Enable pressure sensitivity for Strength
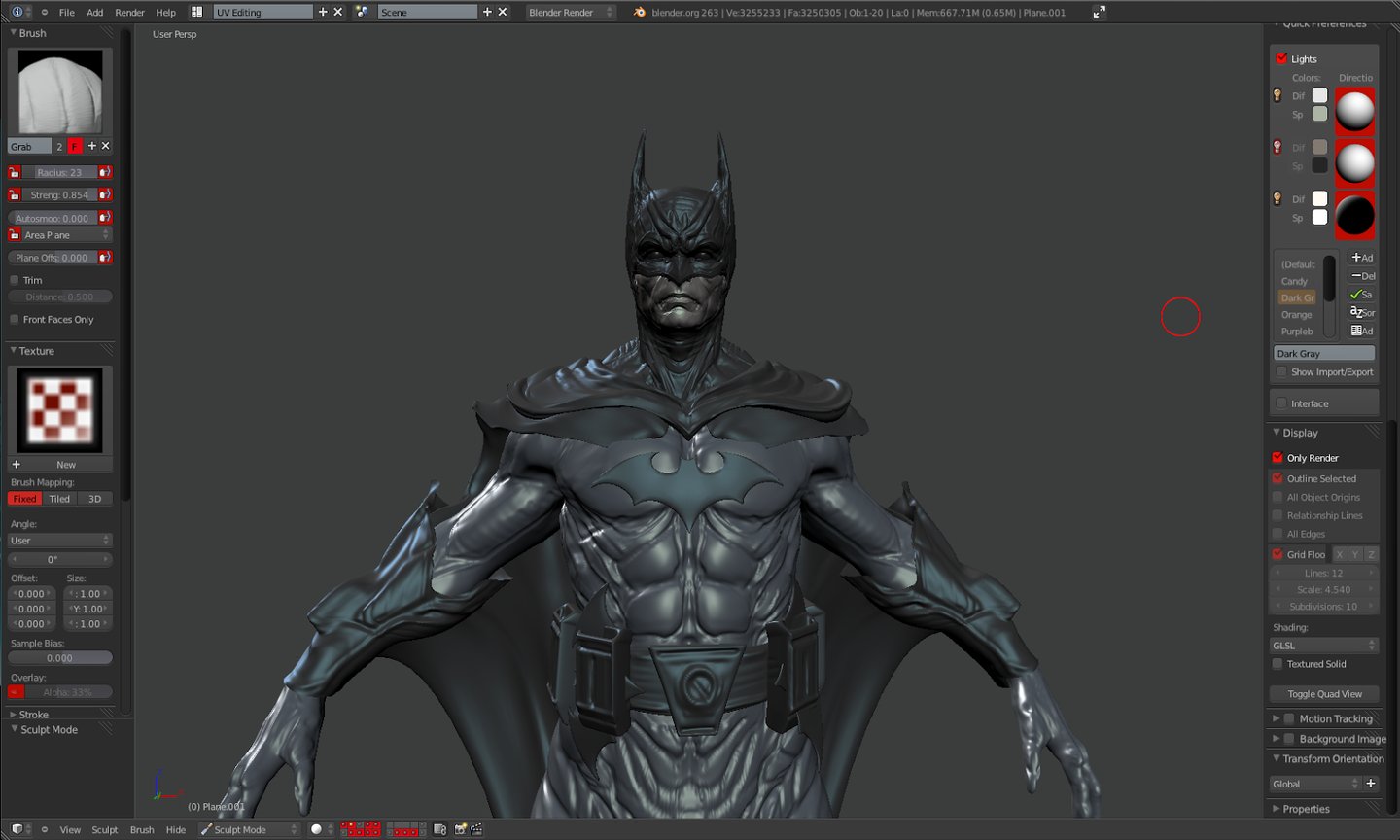Viewport: 1400px width, 840px height. (x=105, y=194)
